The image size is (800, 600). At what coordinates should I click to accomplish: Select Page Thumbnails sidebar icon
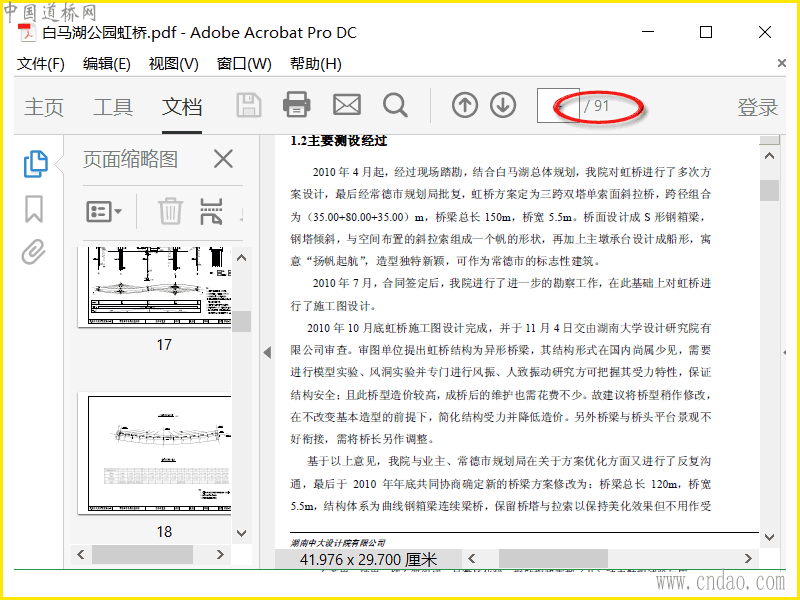(x=36, y=164)
